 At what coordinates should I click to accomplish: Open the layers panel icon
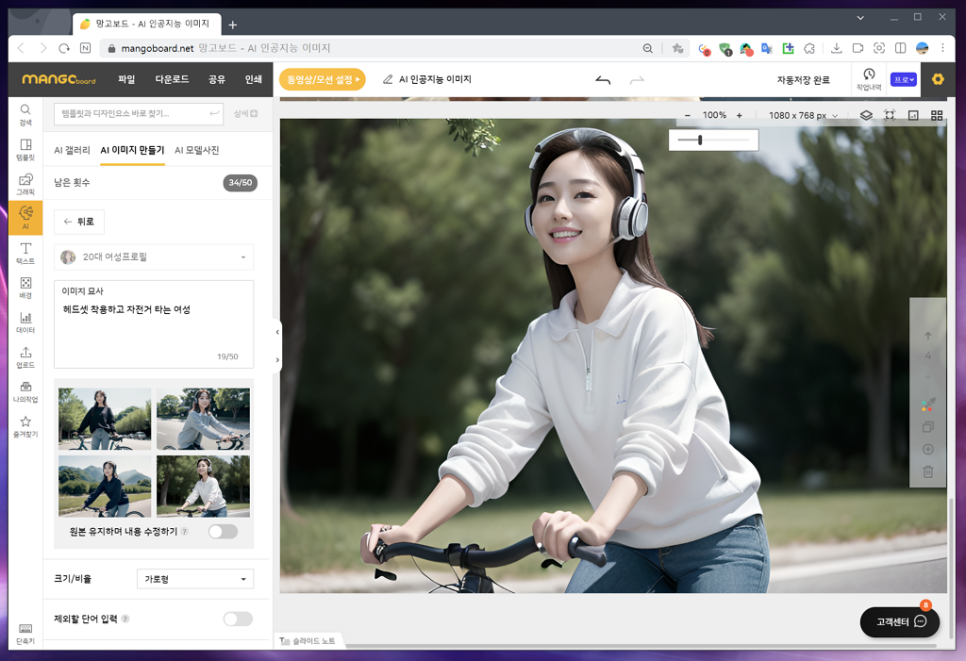pos(866,115)
